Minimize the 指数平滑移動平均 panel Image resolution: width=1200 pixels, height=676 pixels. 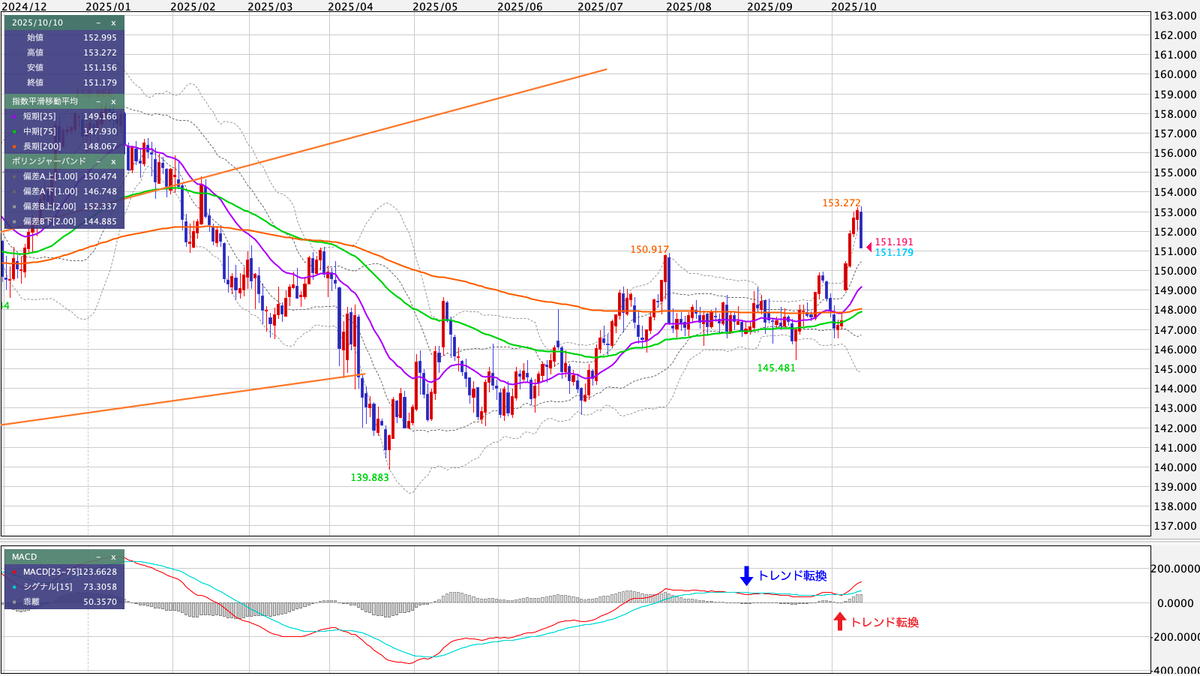(97, 102)
